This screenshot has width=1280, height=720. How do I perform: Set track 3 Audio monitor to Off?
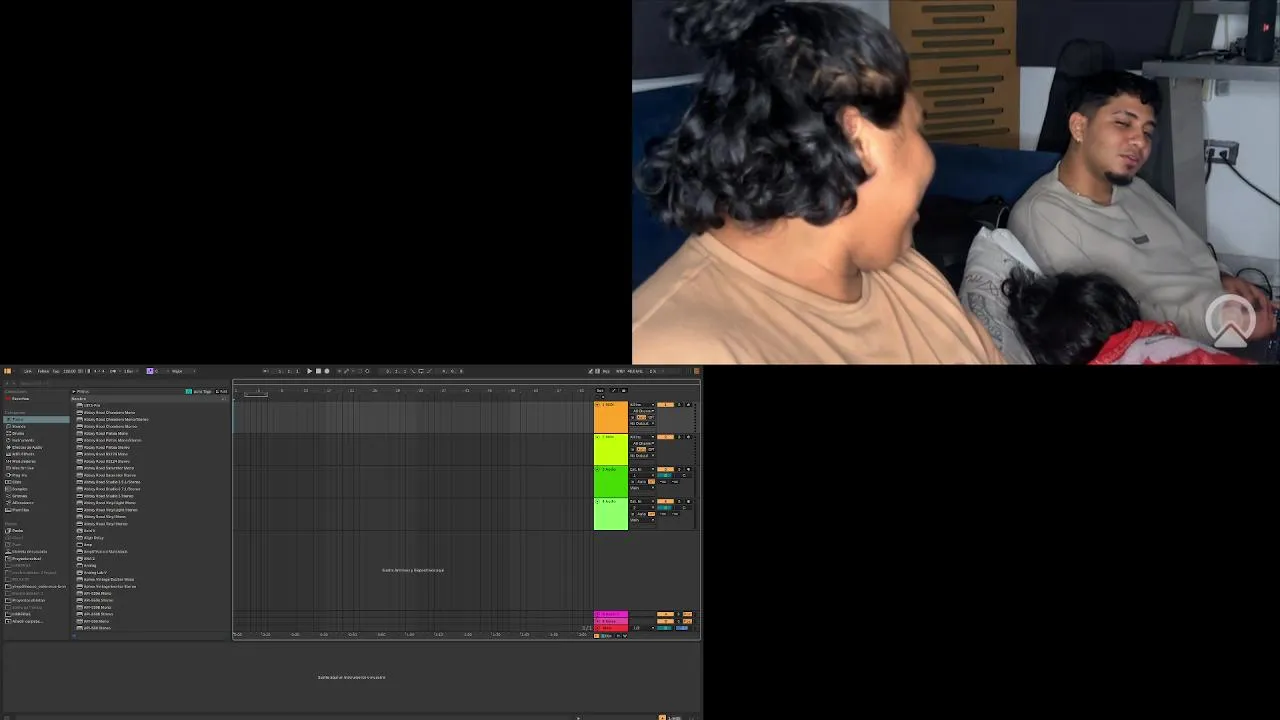(x=651, y=482)
